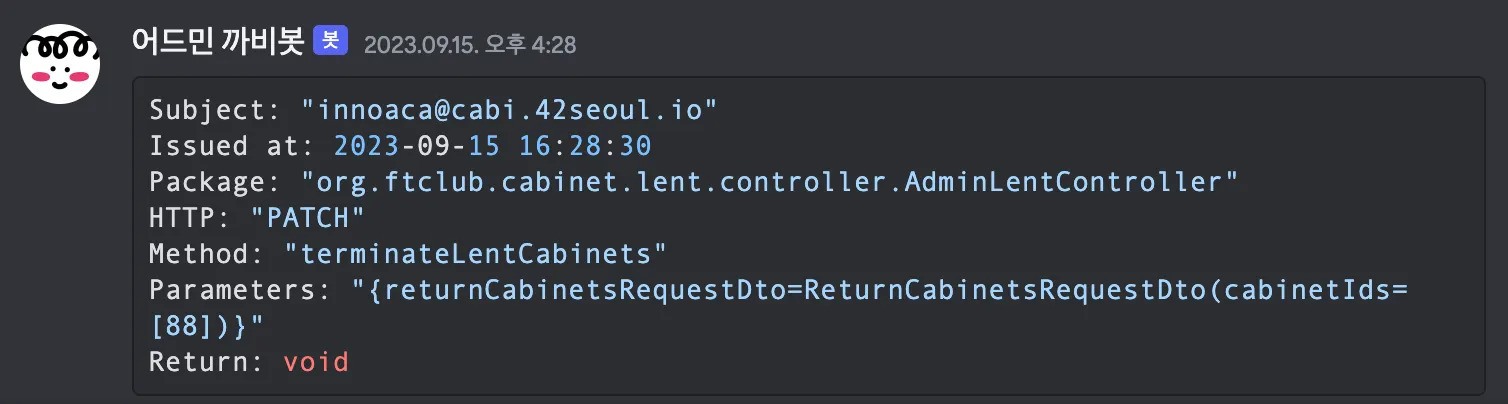
Task: Click the "Package:" label
Action: click(x=216, y=182)
